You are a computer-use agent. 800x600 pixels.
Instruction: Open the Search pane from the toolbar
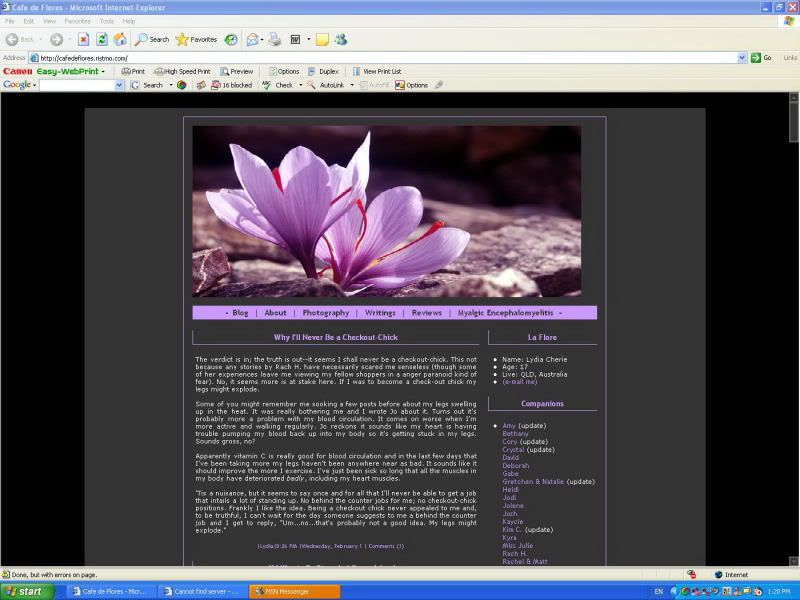click(152, 39)
